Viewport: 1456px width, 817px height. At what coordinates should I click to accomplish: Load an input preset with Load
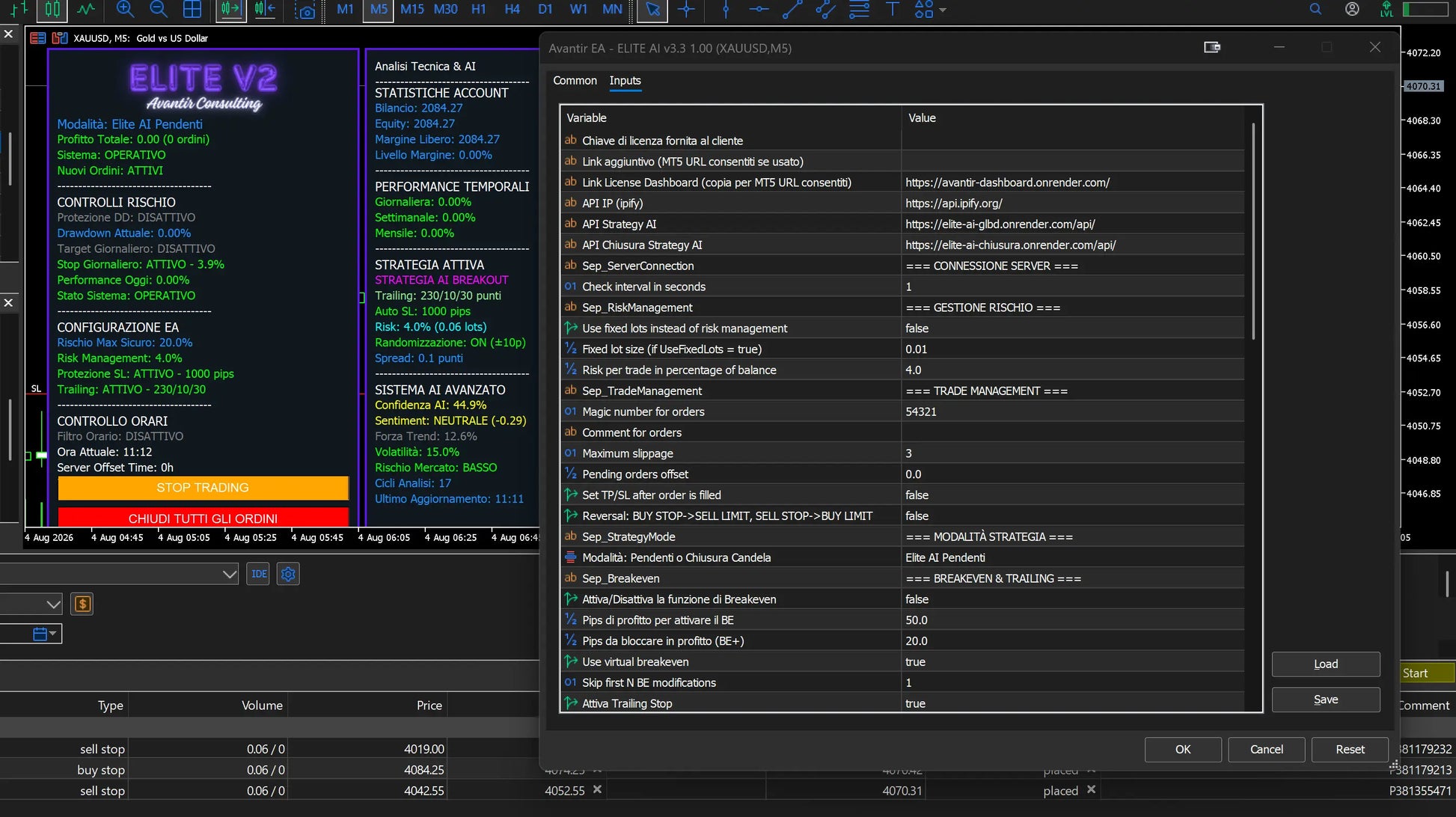(x=1325, y=664)
